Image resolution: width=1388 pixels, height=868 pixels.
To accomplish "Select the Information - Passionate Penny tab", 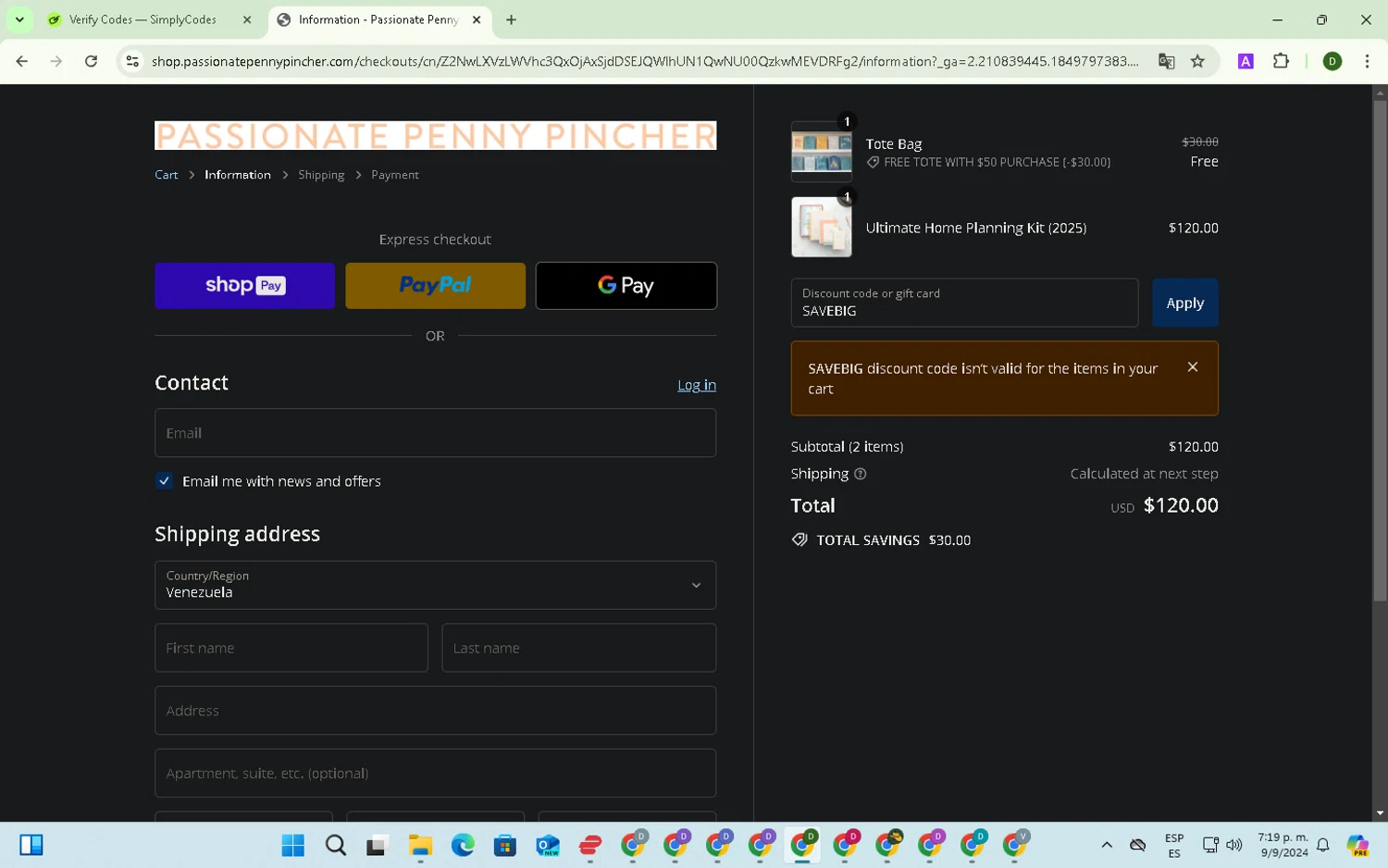I will click(378, 19).
